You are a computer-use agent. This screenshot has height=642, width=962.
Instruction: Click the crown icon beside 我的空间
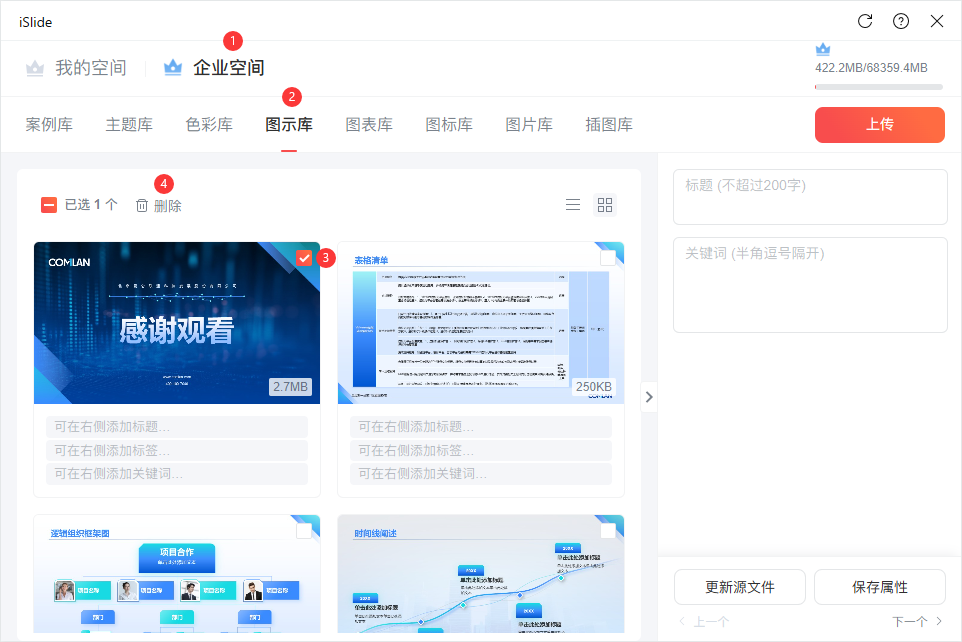(36, 68)
